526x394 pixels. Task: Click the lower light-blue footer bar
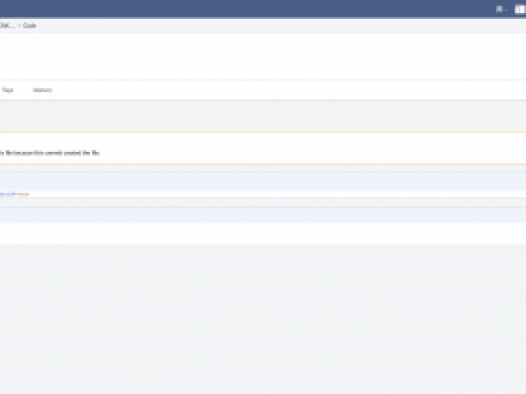tap(263, 215)
